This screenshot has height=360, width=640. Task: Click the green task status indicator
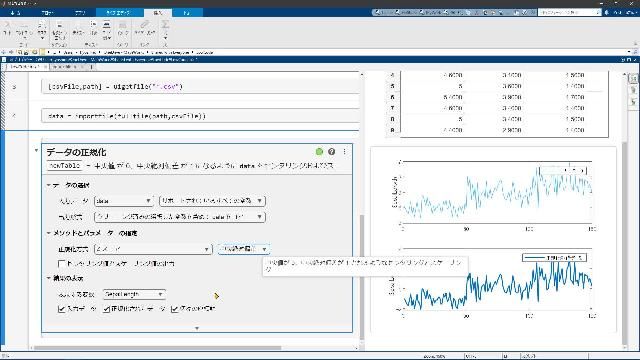pos(319,152)
